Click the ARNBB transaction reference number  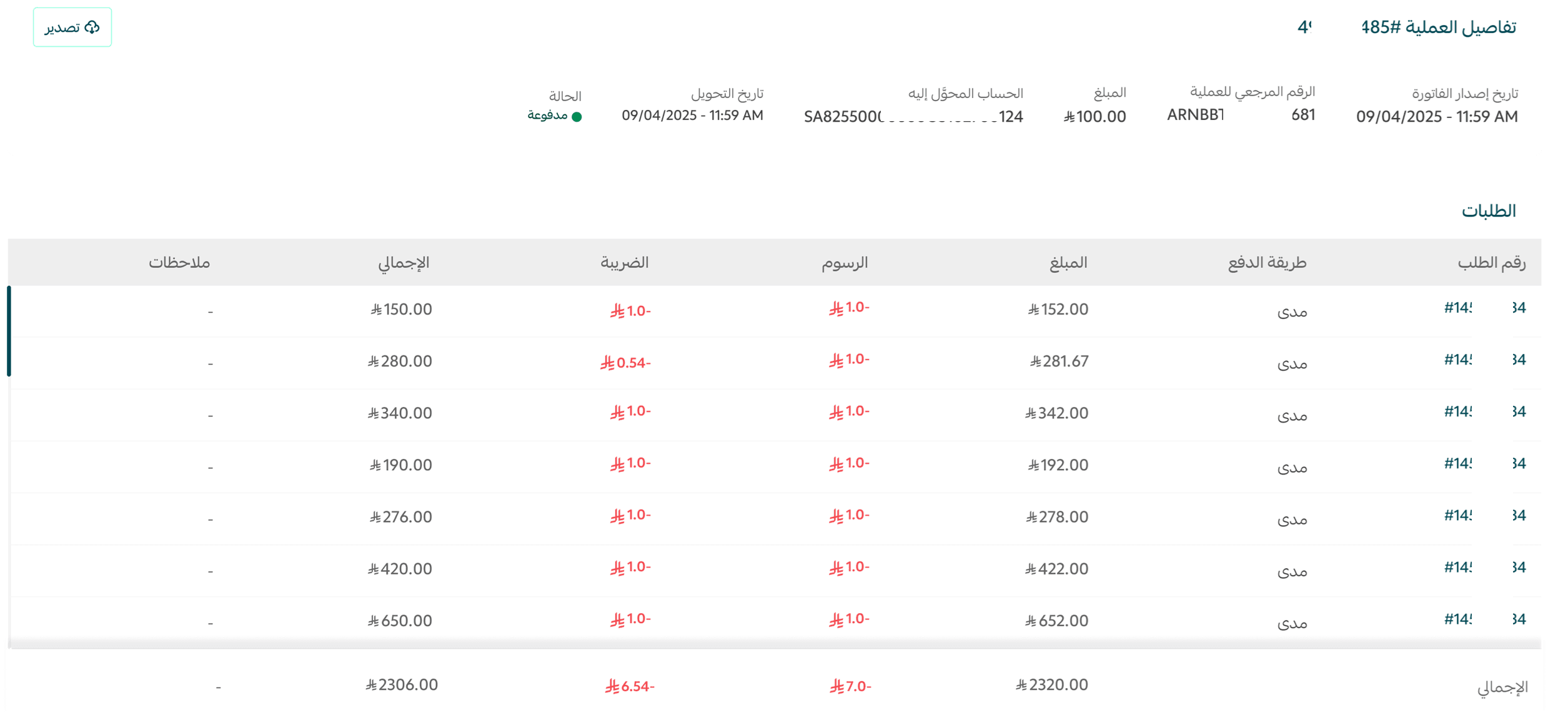(x=1241, y=115)
